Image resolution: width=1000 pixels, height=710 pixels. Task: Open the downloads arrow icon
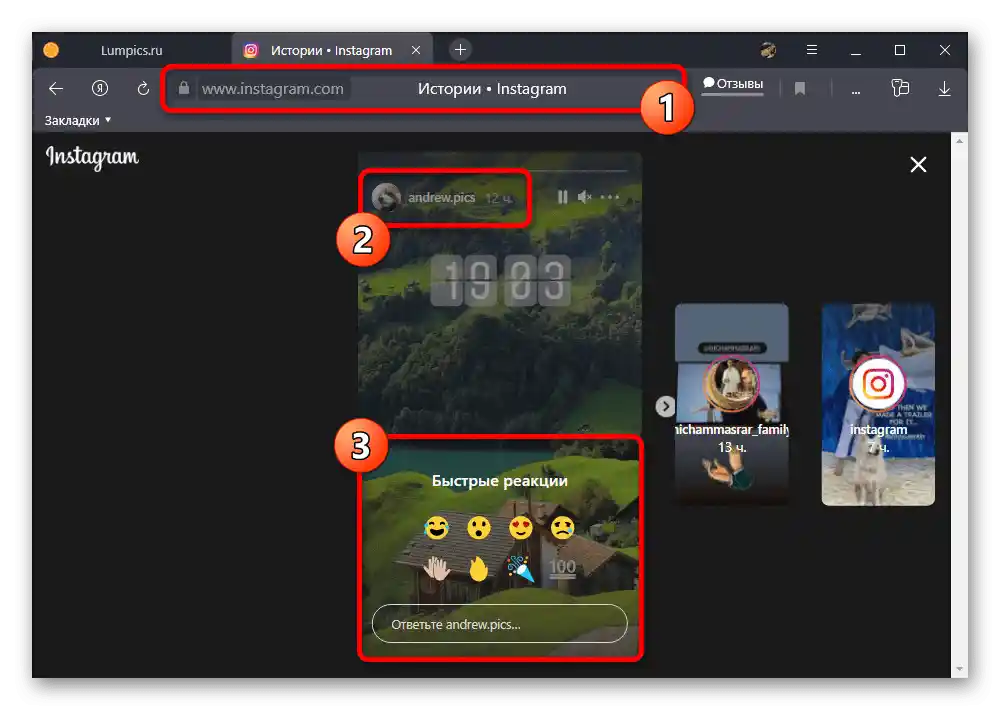[x=945, y=89]
